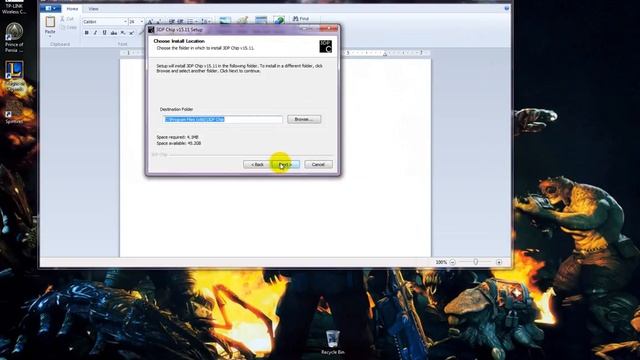Open the font family combo box
Viewport: 640px width, 360px height.
click(x=105, y=21)
